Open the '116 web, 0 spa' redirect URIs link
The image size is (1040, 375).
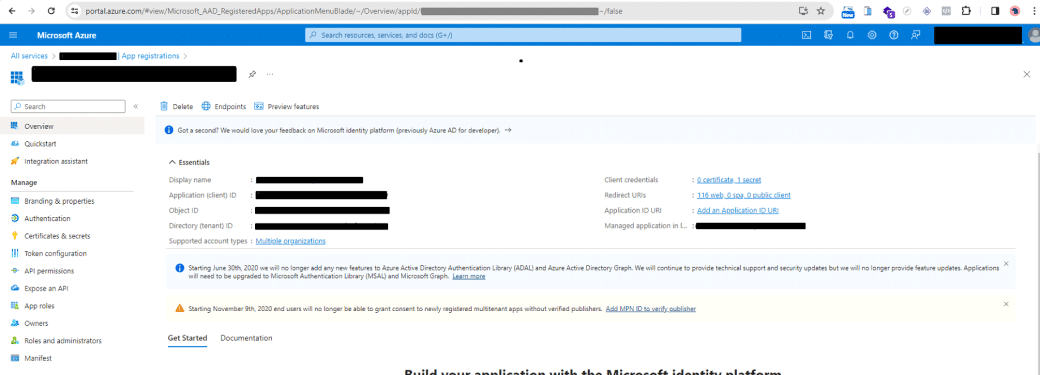point(744,195)
